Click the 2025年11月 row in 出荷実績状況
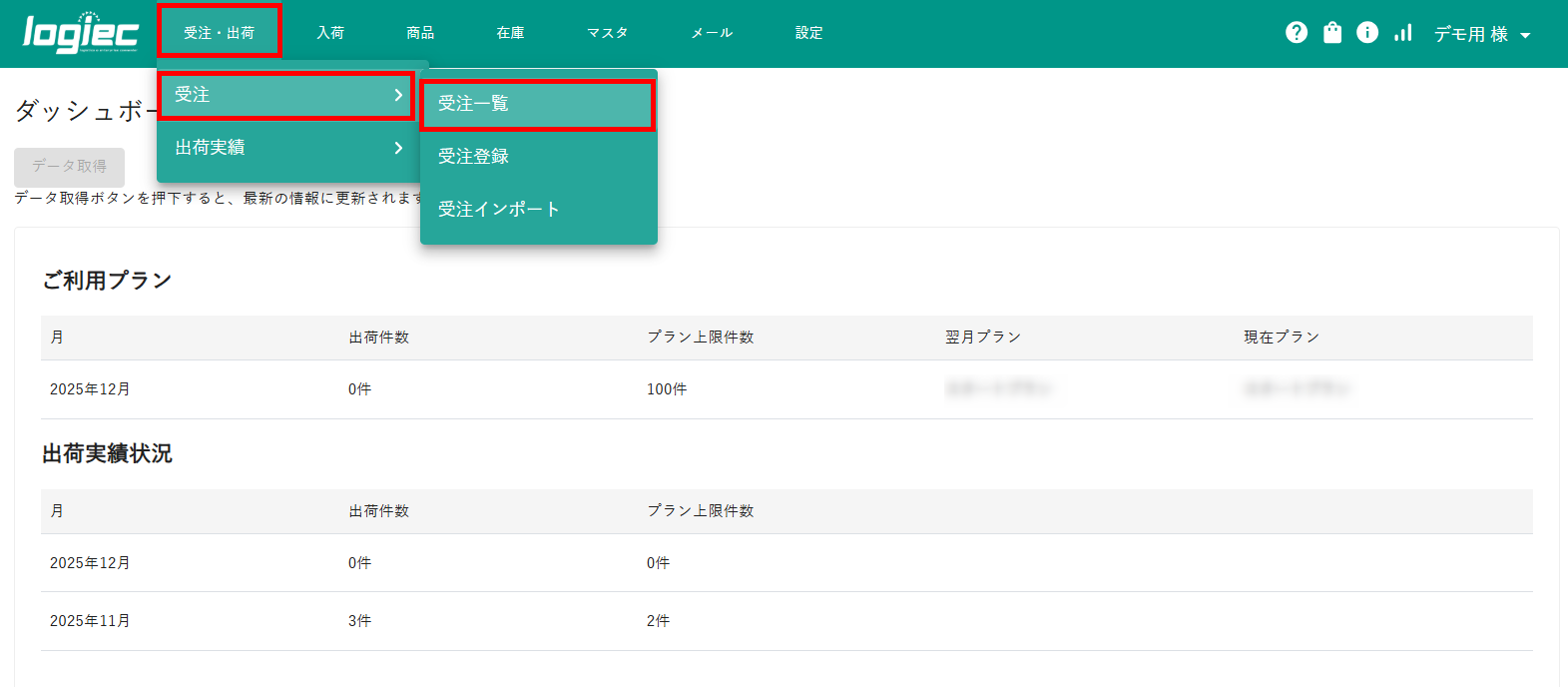Image resolution: width=1568 pixels, height=687 pixels. [90, 621]
